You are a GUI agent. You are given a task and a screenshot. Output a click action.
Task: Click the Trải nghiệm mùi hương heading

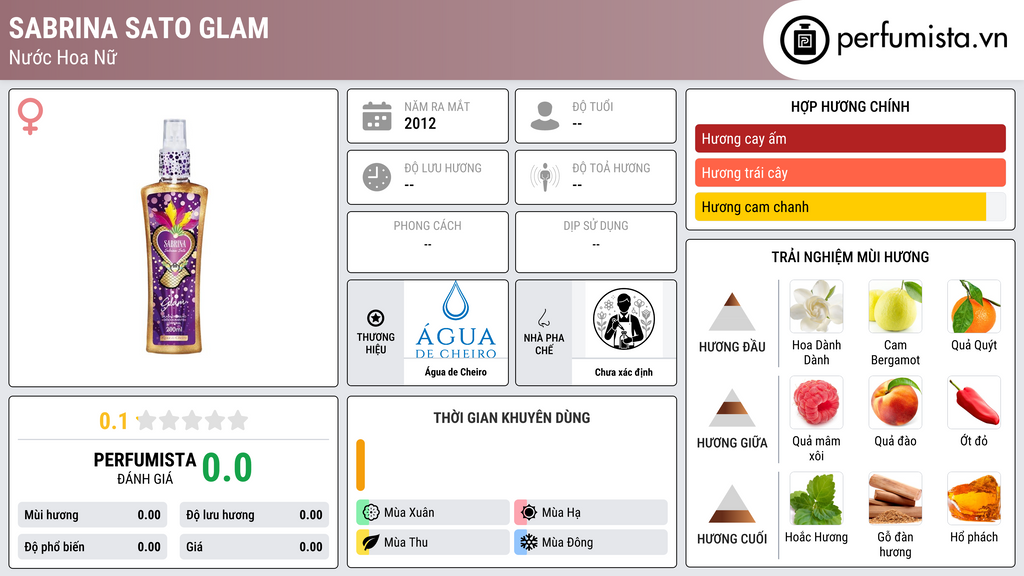pyautogui.click(x=850, y=257)
